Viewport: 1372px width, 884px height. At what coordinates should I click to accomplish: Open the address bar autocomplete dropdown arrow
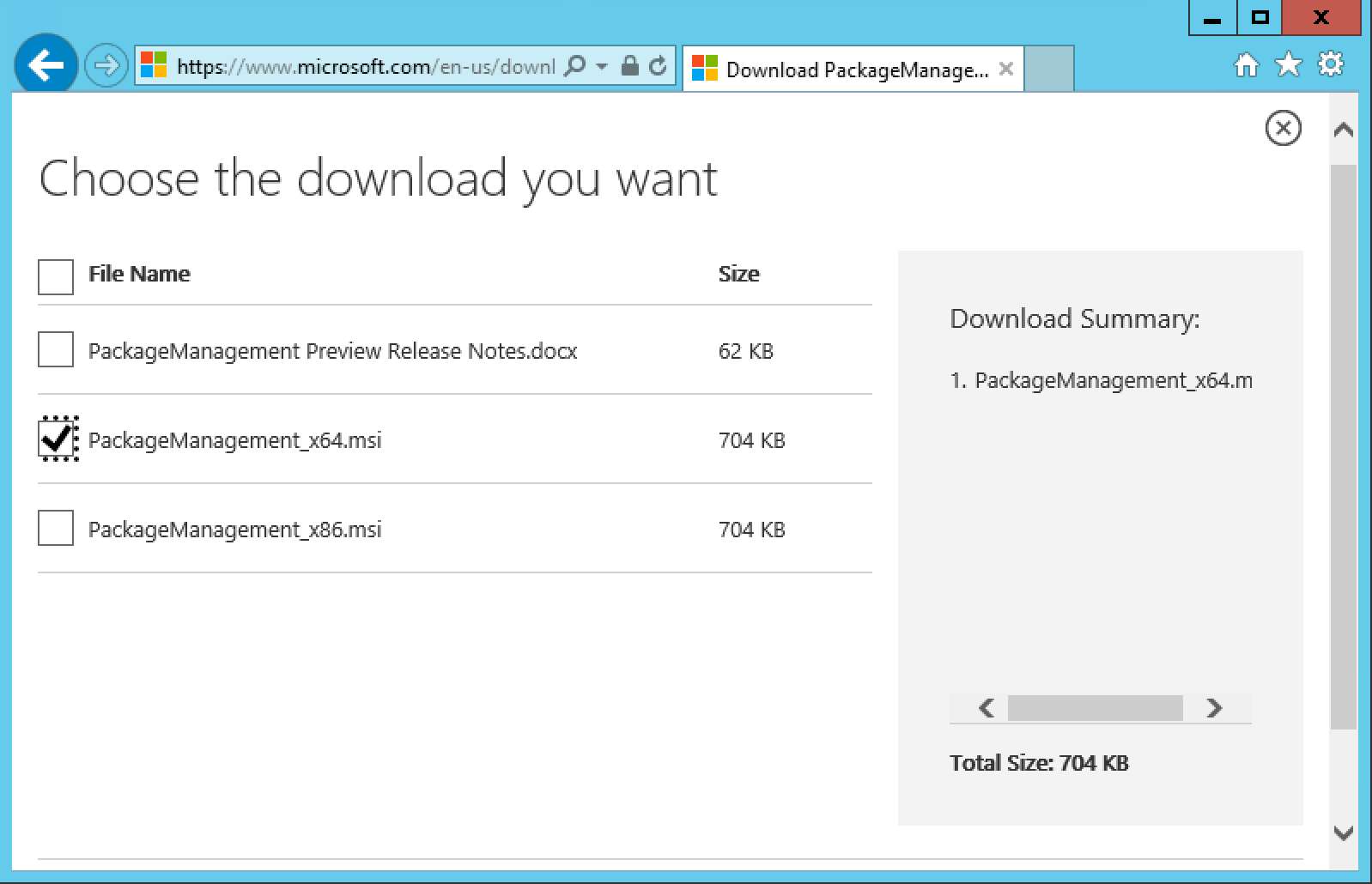pyautogui.click(x=602, y=66)
